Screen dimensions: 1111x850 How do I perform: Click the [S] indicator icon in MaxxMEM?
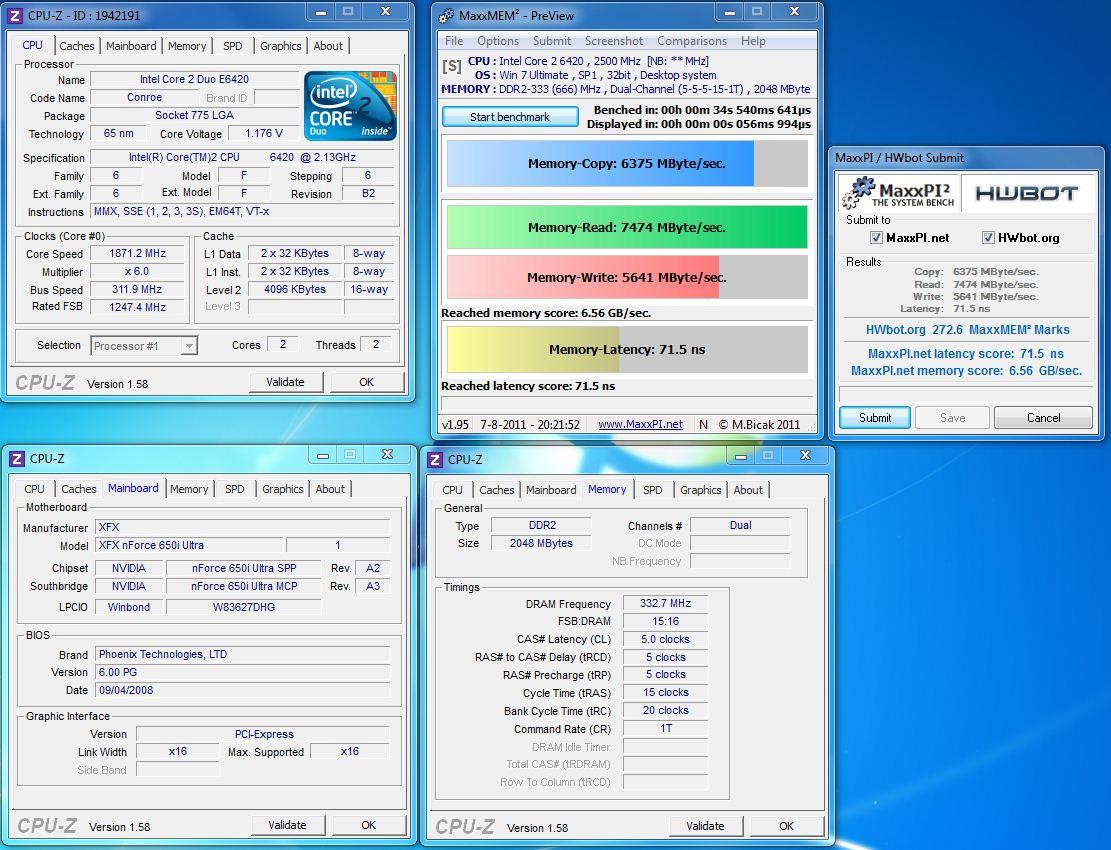tap(451, 67)
